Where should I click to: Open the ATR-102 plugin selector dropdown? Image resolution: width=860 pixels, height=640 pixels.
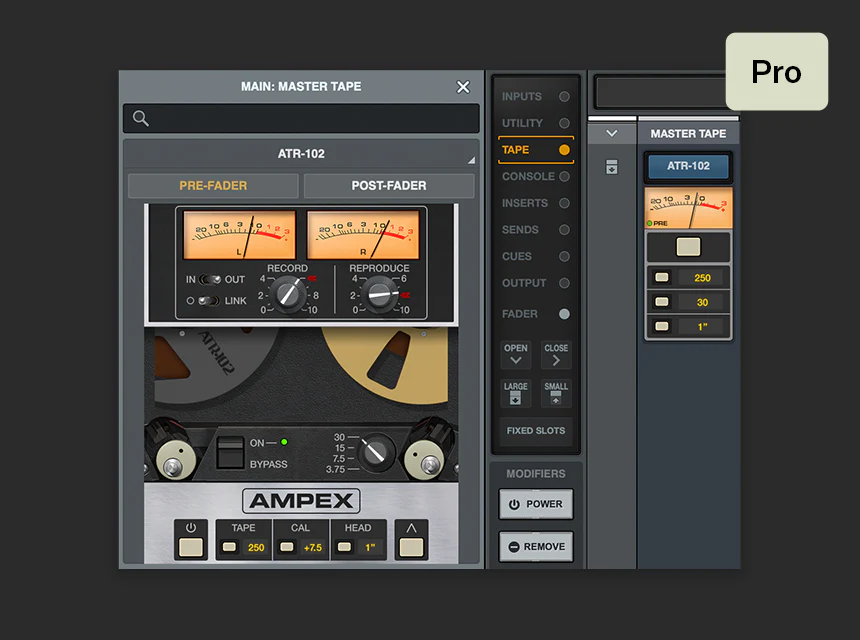click(301, 154)
